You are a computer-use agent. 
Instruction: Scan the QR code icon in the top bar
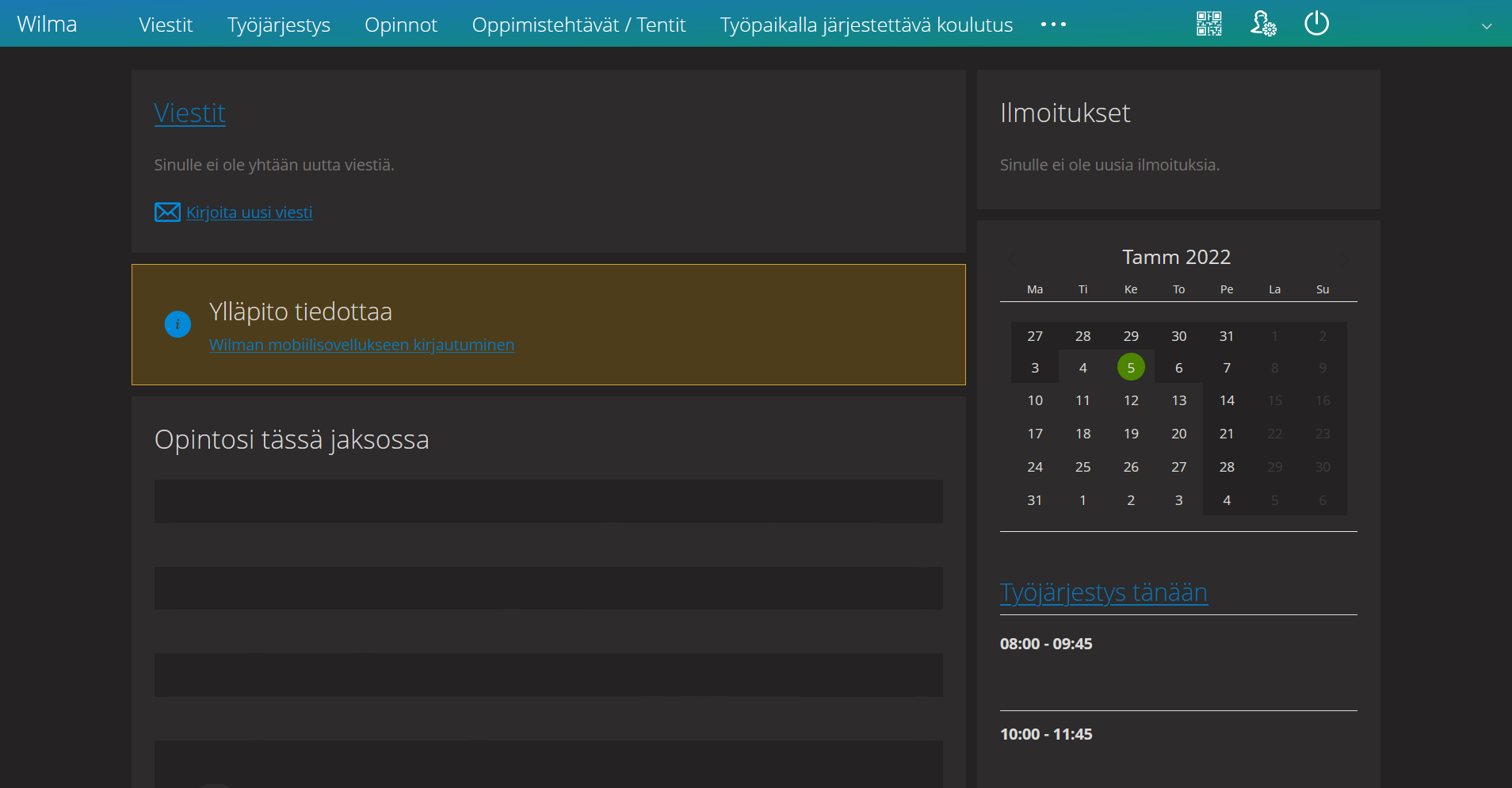click(x=1207, y=24)
